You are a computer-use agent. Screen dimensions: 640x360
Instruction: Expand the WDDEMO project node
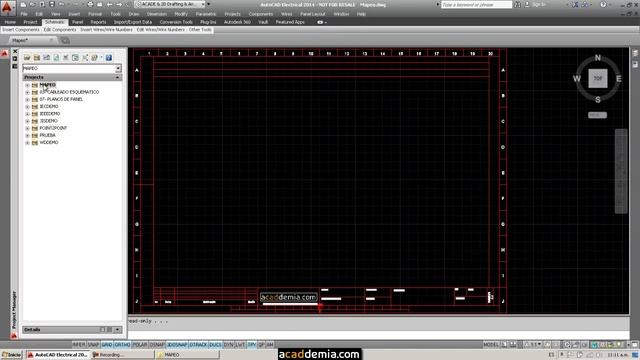[27, 143]
